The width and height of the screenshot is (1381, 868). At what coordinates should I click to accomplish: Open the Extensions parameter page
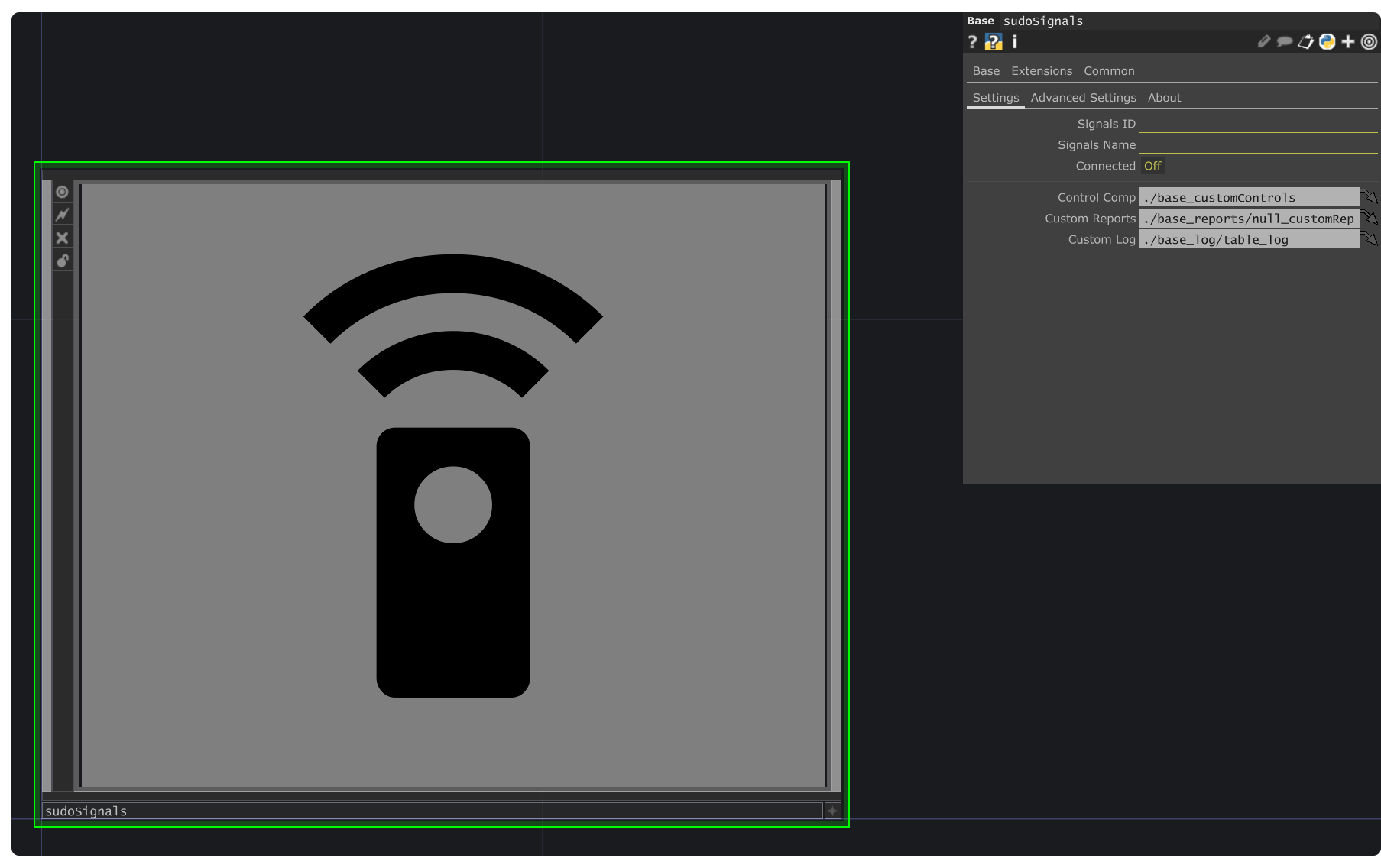pyautogui.click(x=1042, y=71)
